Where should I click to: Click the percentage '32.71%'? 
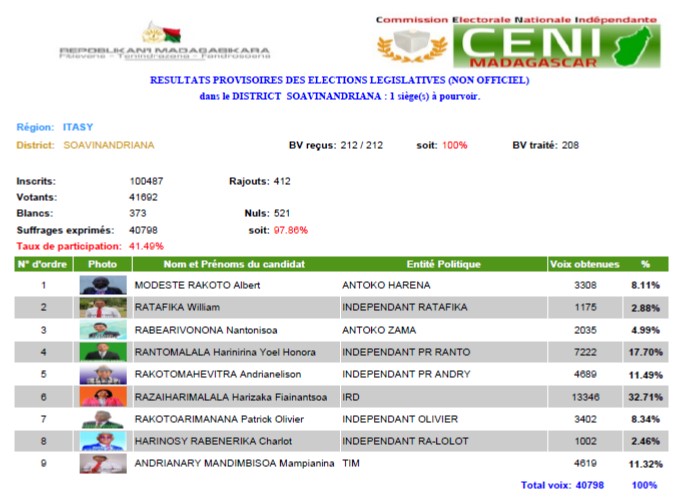[646, 397]
